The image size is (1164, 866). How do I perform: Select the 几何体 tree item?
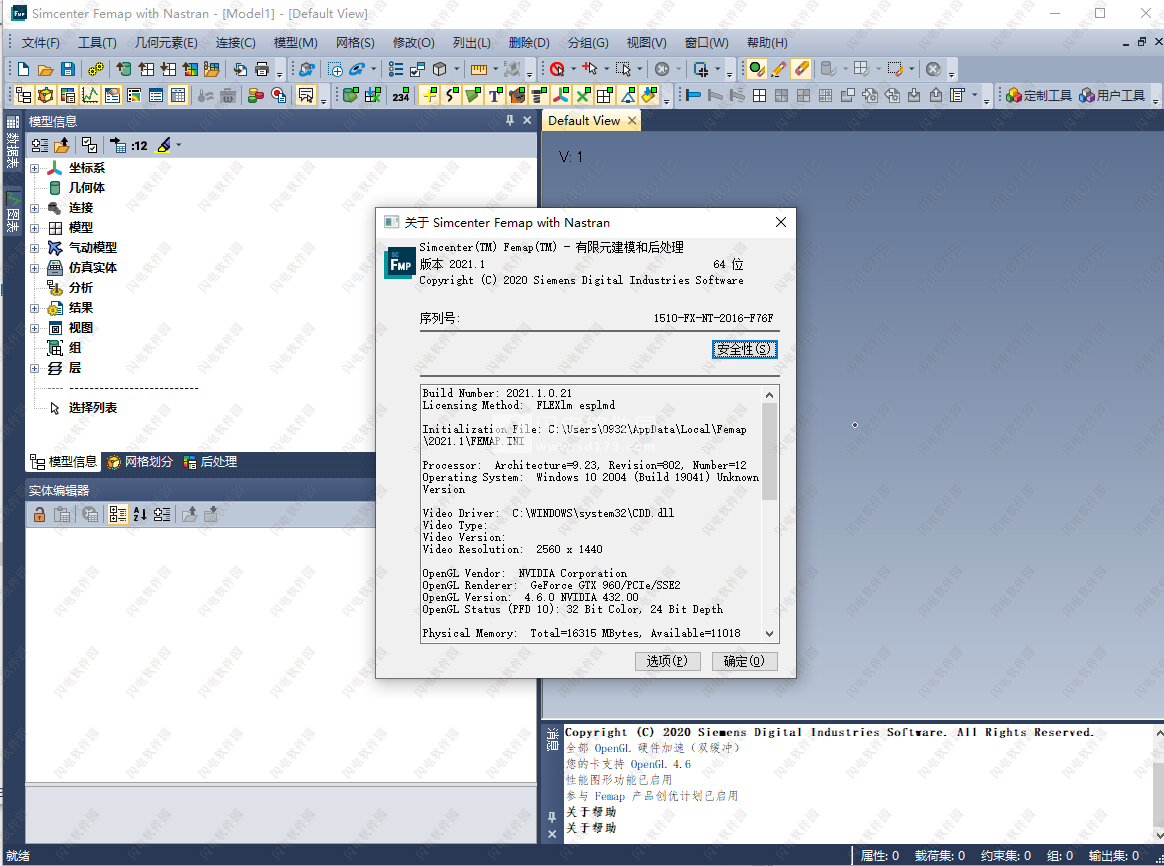point(87,188)
